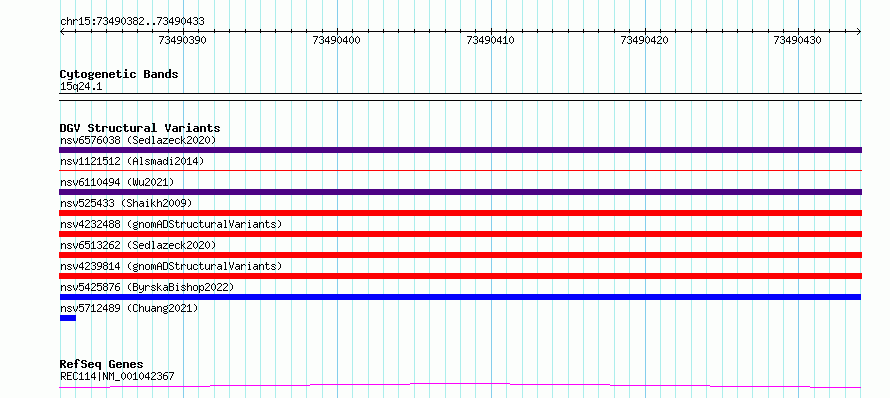Click the thin red line for nsv1121512

[460, 170]
